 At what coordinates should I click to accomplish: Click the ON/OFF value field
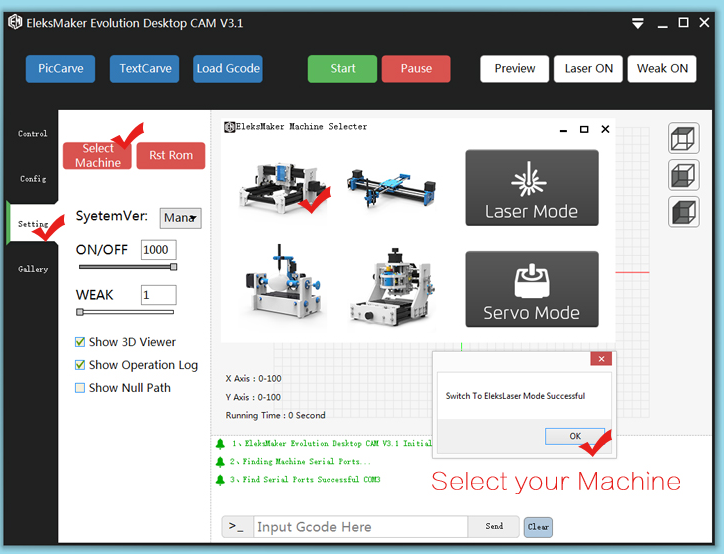158,250
